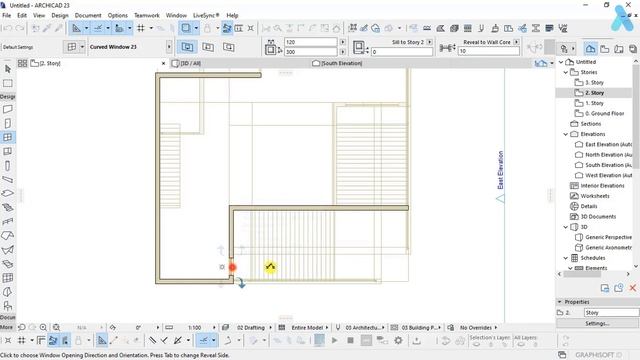The image size is (640, 360).
Task: Select the Window tool in toolbox
Action: (x=8, y=137)
